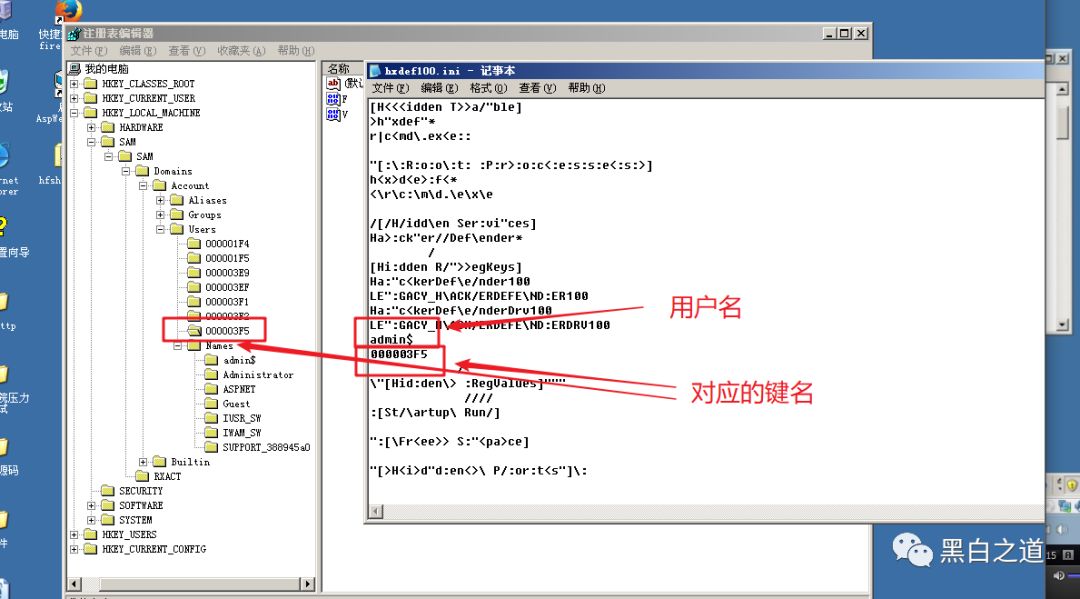Open Notepad 文件(F) menu
This screenshot has height=599, width=1080.
tap(391, 88)
